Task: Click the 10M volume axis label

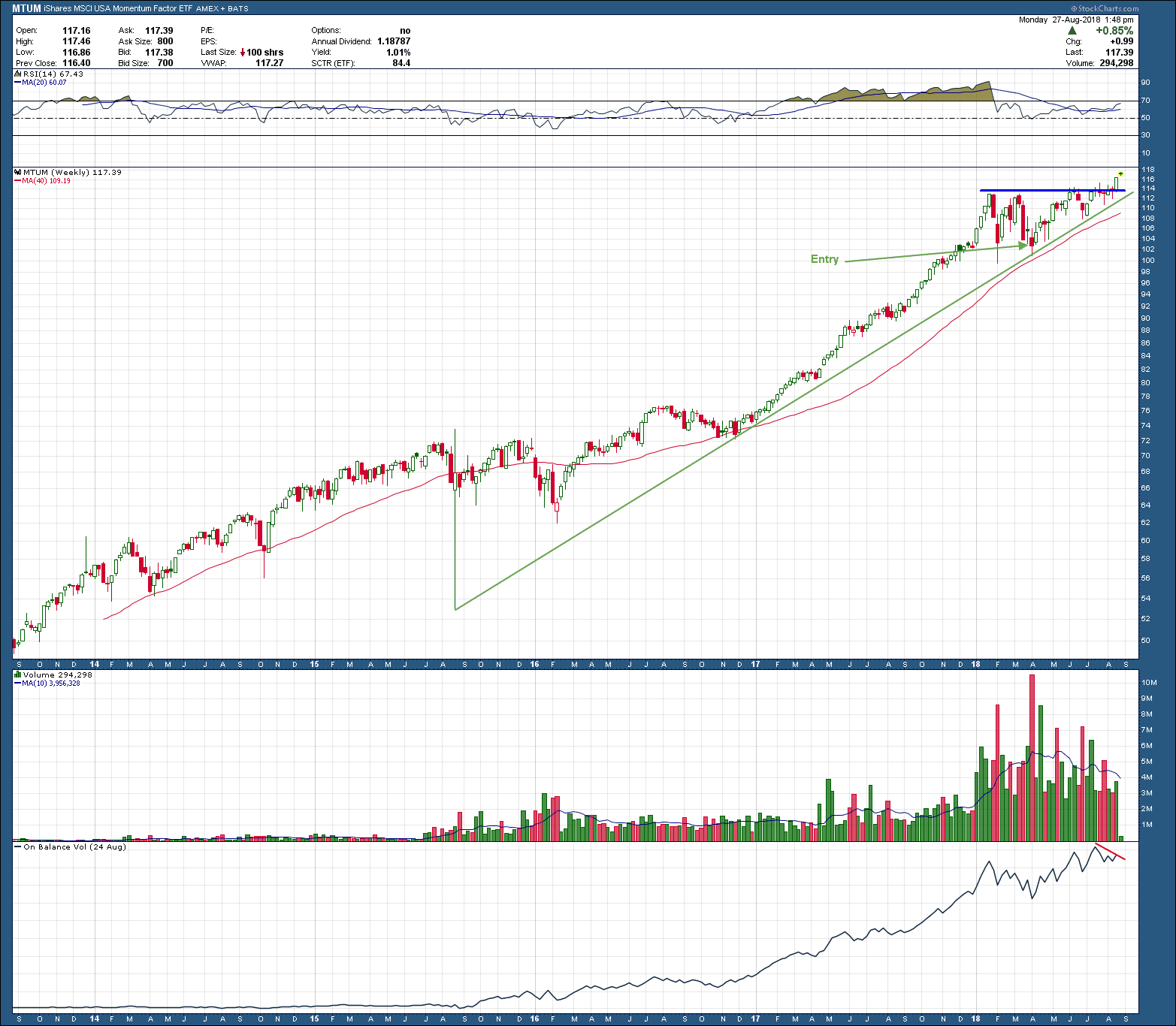Action: (x=1149, y=683)
